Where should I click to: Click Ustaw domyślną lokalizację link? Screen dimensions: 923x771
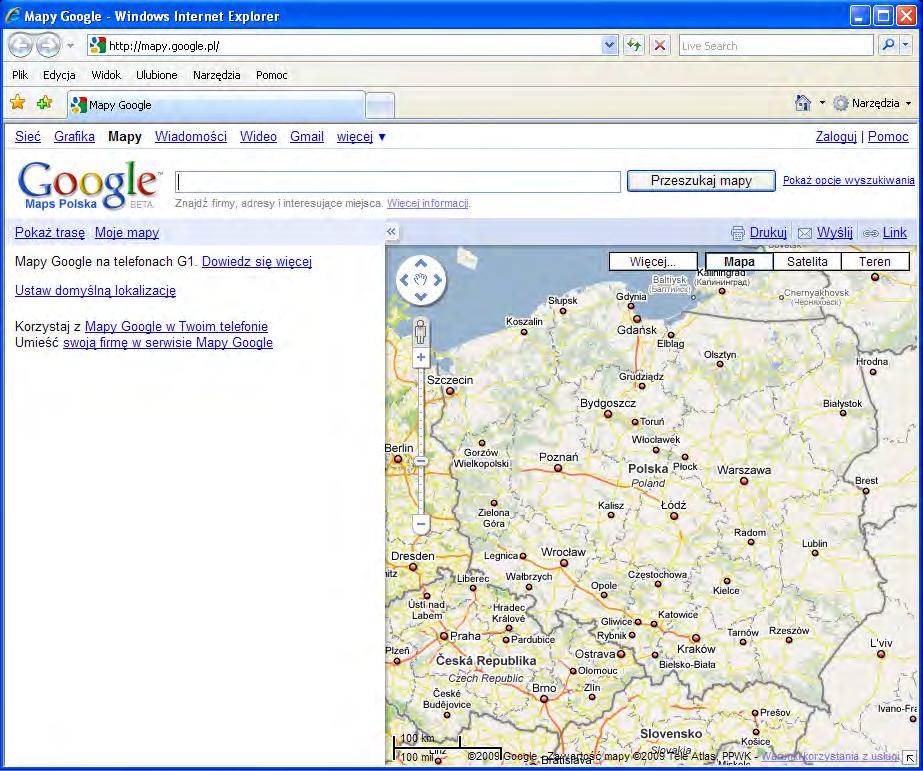[x=95, y=290]
